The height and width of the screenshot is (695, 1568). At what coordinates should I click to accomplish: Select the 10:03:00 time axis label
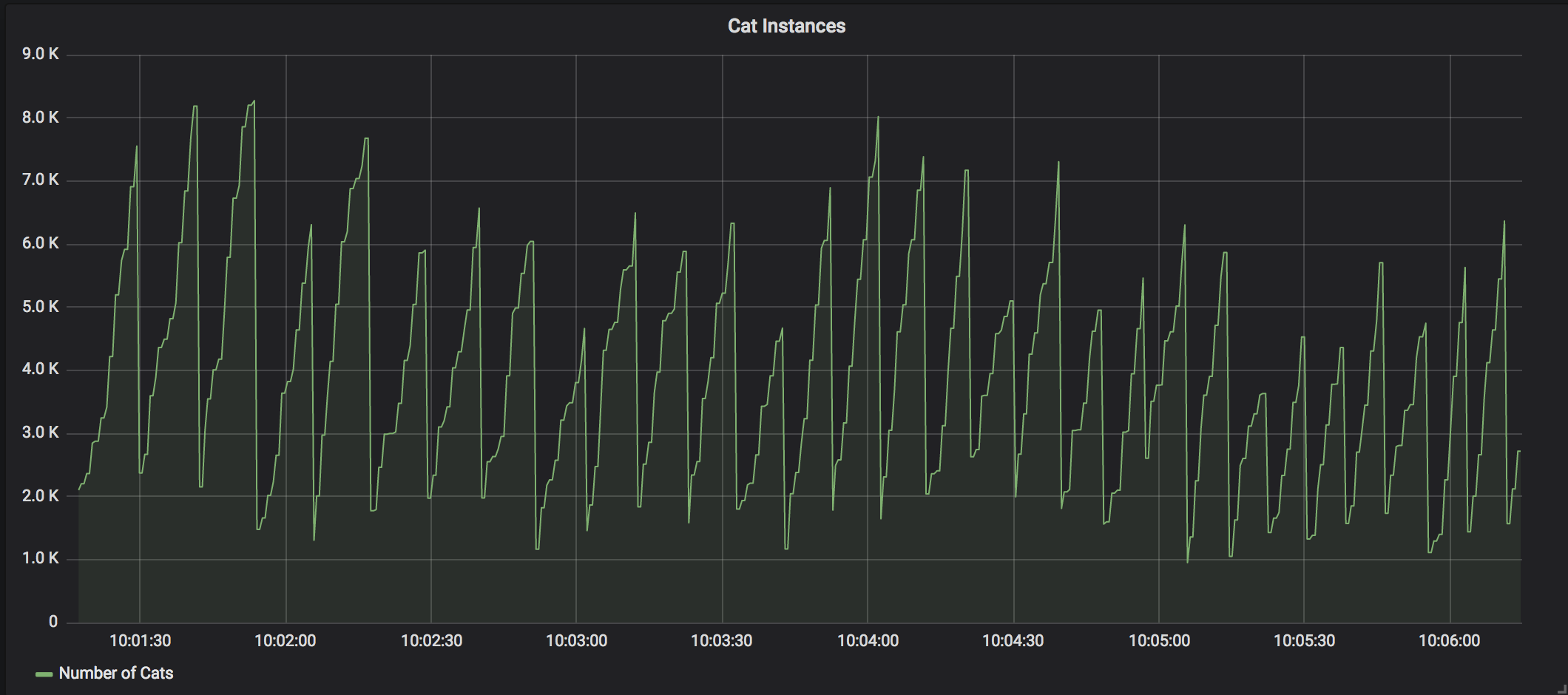pyautogui.click(x=576, y=641)
